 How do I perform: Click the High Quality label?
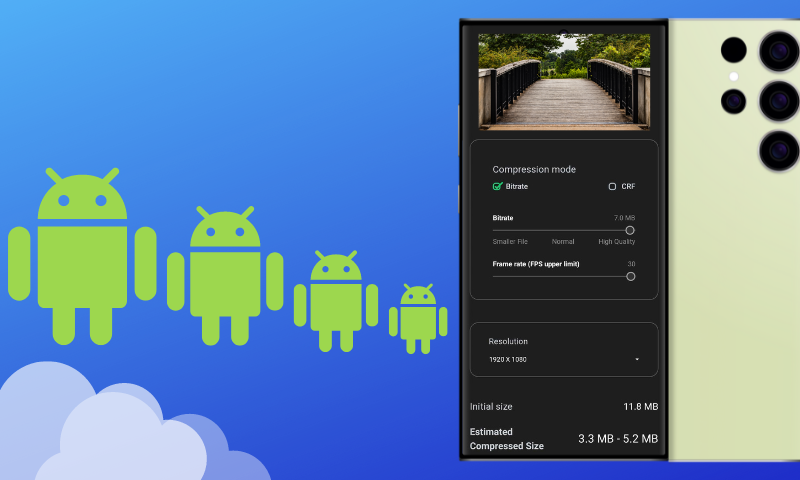[617, 242]
